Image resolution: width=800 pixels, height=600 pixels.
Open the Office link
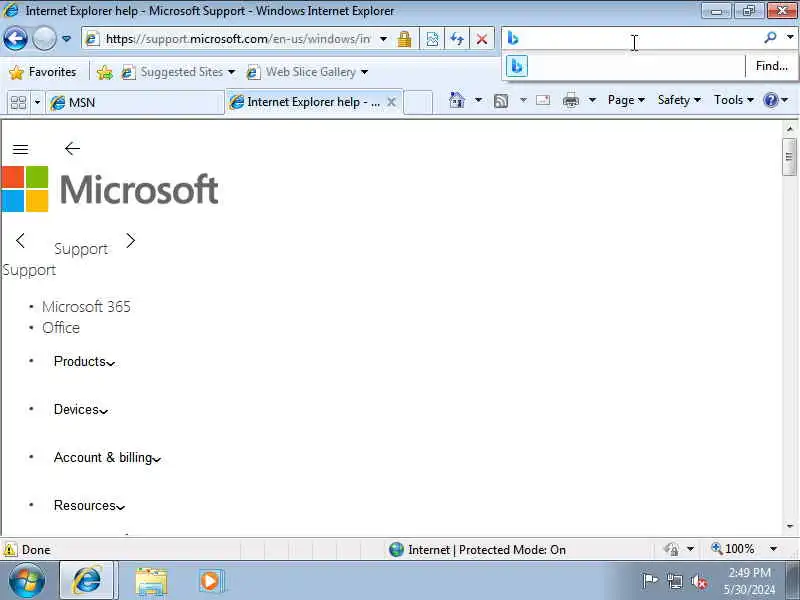(x=61, y=328)
